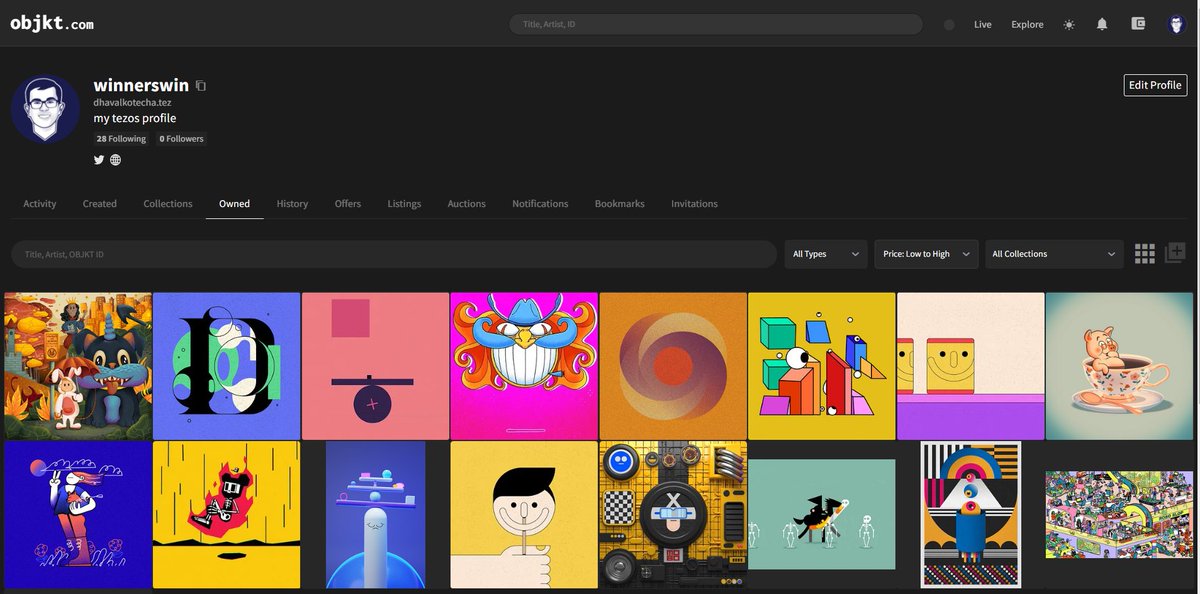Switch to the Activity tab
This screenshot has width=1200, height=594.
click(x=40, y=204)
